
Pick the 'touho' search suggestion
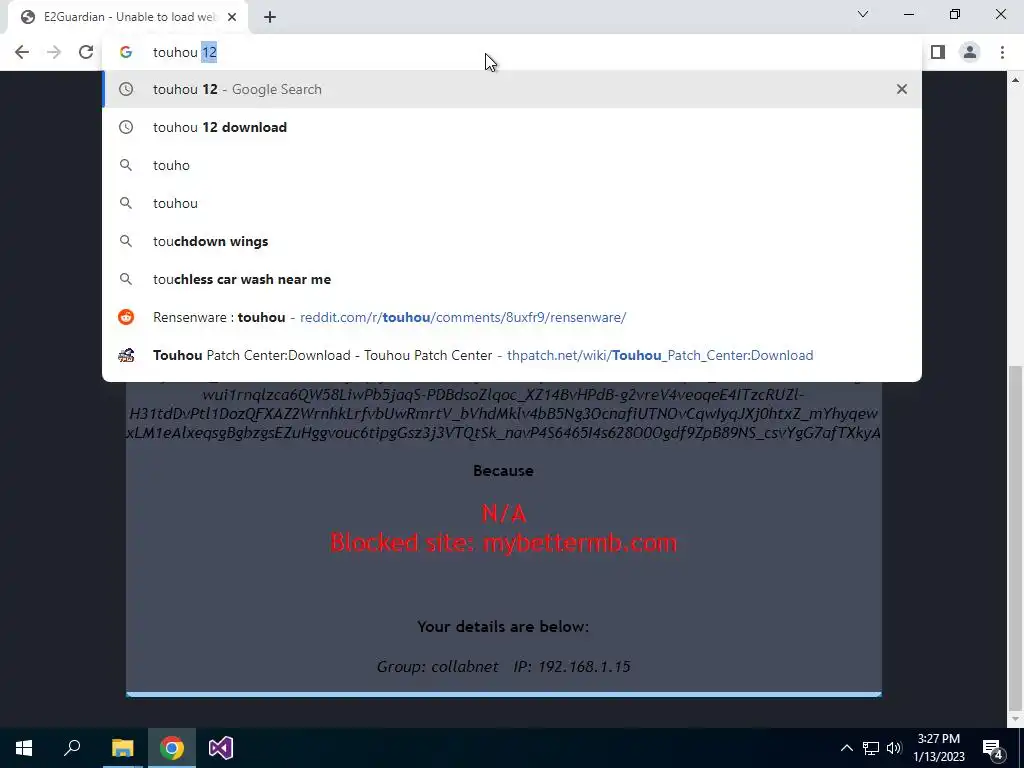coord(512,165)
